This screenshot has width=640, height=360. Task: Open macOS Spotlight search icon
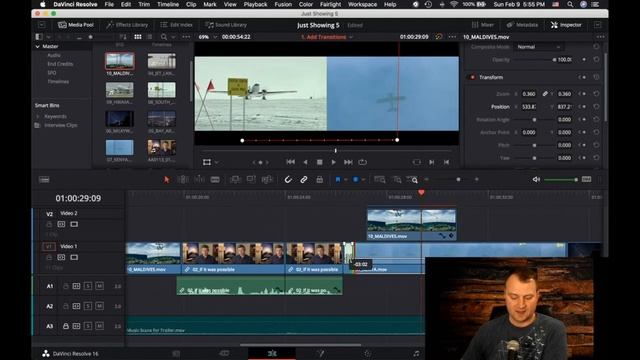(x=569, y=4)
